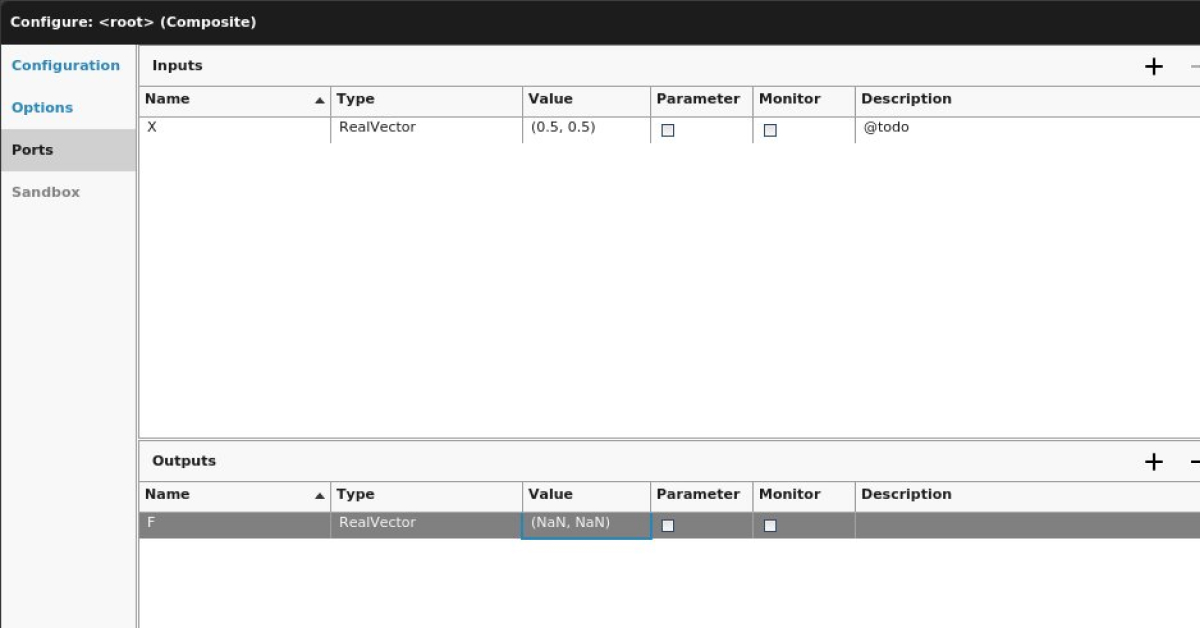This screenshot has height=628, width=1200.
Task: Click Outputs table Monitor column header
Action: [804, 494]
